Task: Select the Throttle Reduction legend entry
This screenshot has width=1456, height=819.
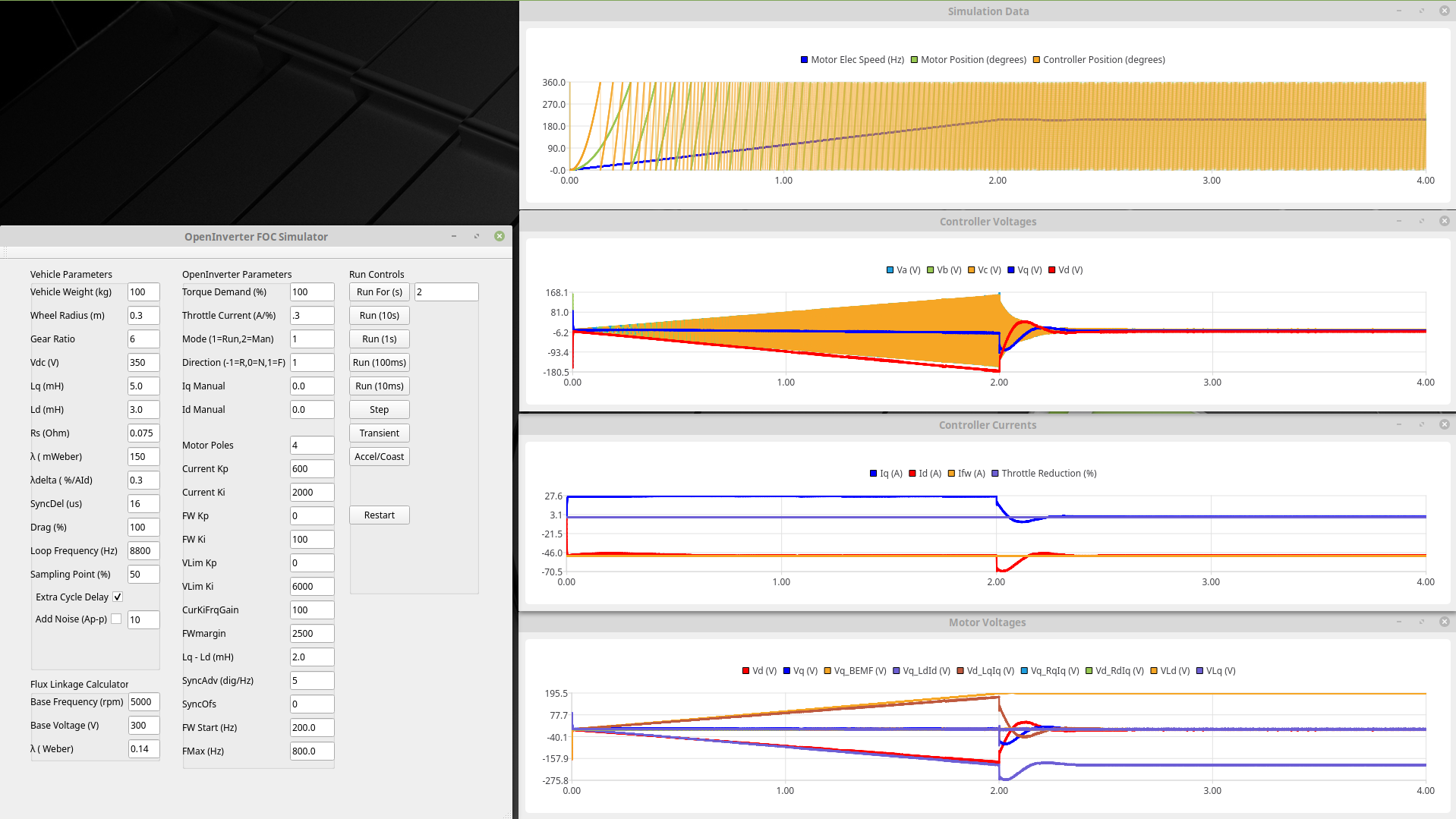Action: coord(1048,474)
